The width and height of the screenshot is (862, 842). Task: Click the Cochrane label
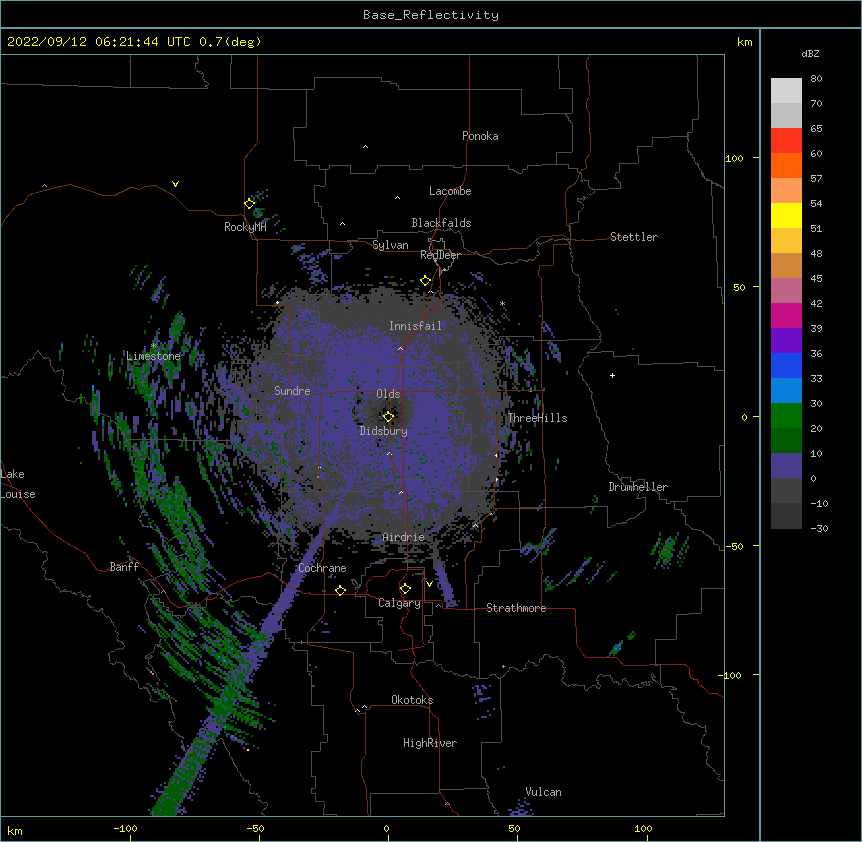pos(322,568)
